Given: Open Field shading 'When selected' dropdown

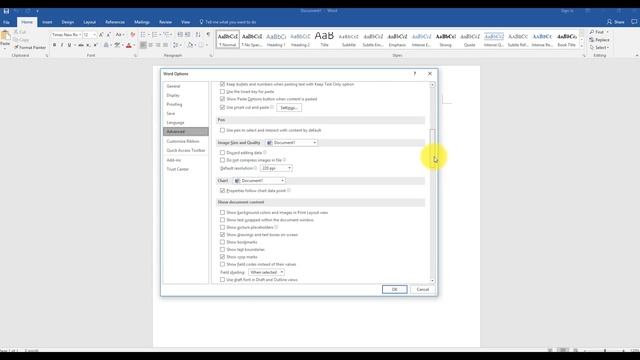Looking at the screenshot, I should tap(267, 272).
